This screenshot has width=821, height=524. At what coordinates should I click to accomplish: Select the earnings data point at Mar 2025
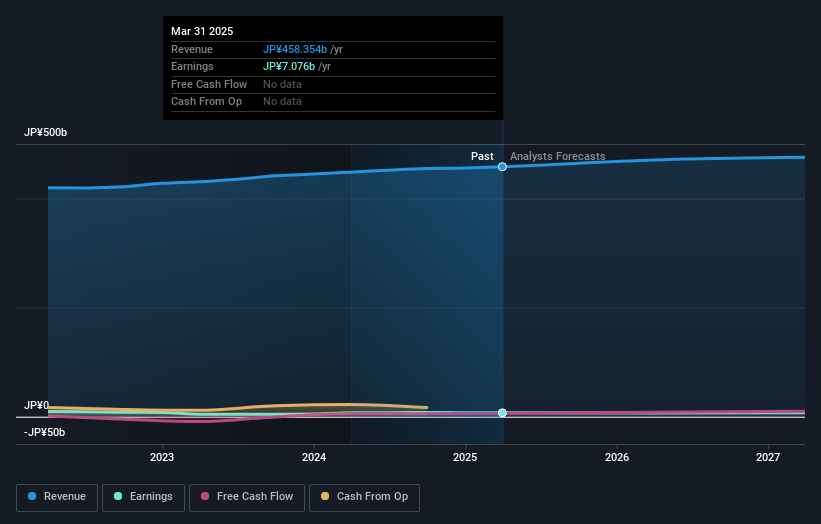(x=502, y=413)
